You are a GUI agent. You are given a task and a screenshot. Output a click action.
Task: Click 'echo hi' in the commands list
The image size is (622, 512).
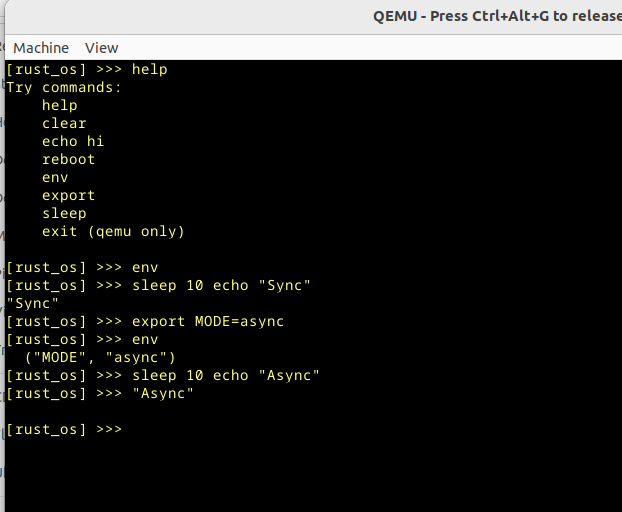pos(73,142)
